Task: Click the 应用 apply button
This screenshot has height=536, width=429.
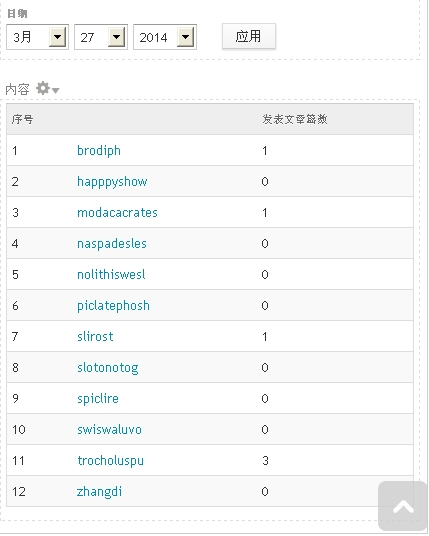Action: 249,37
